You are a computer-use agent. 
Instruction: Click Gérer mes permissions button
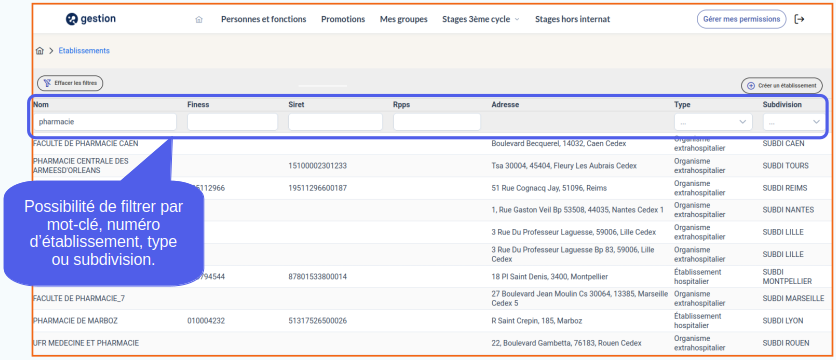[x=742, y=19]
